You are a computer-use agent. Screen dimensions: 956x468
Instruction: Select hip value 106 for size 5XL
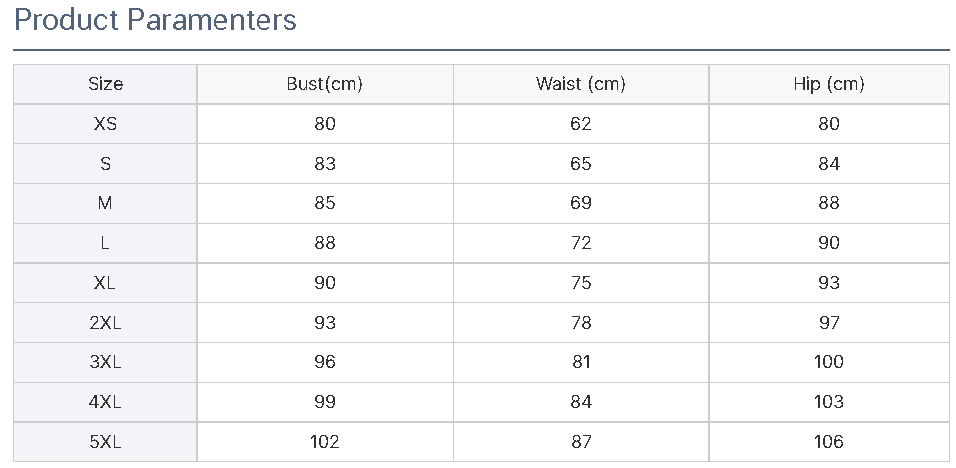pos(829,441)
